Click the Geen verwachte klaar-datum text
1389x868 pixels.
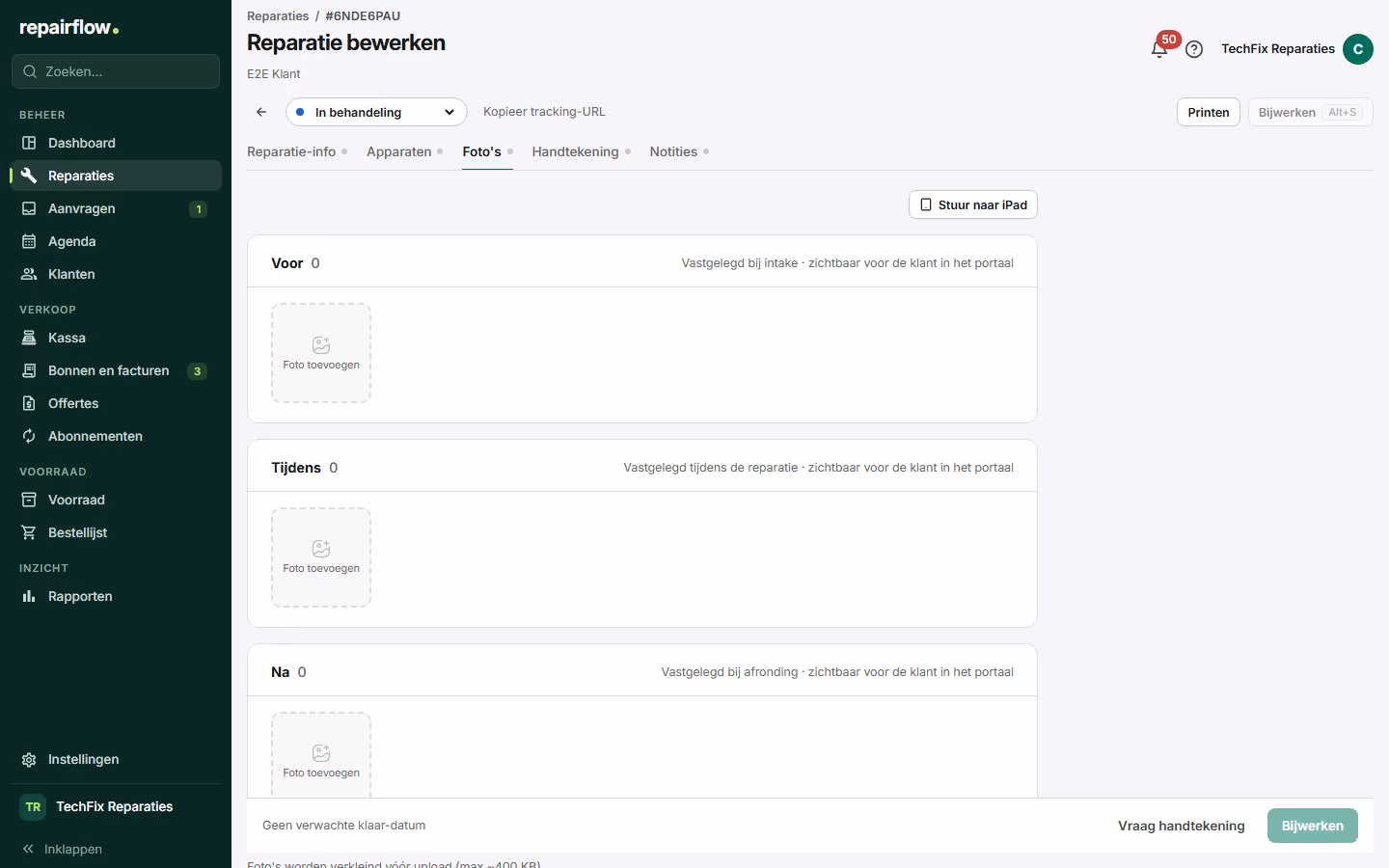click(344, 826)
